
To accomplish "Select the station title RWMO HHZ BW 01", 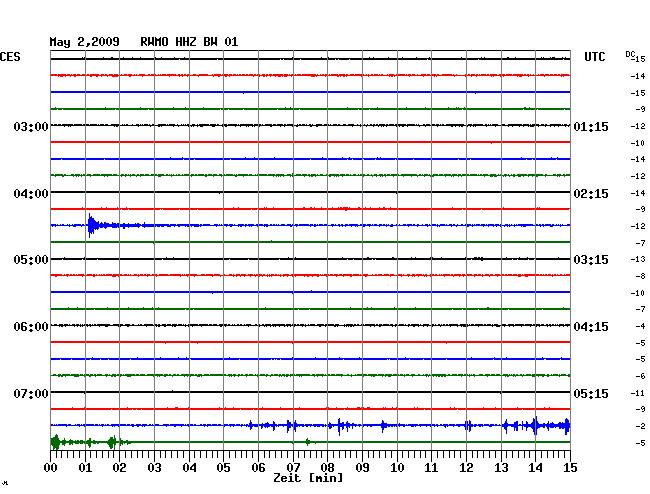I will 189,42.
